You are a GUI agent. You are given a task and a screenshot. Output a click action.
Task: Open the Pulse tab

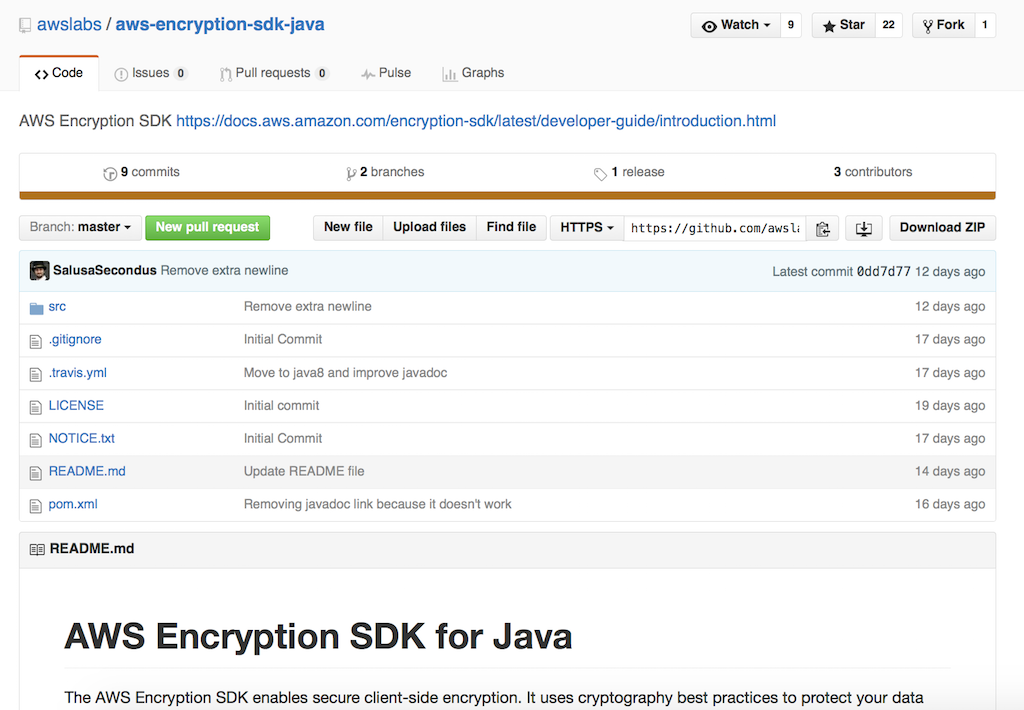pos(386,73)
